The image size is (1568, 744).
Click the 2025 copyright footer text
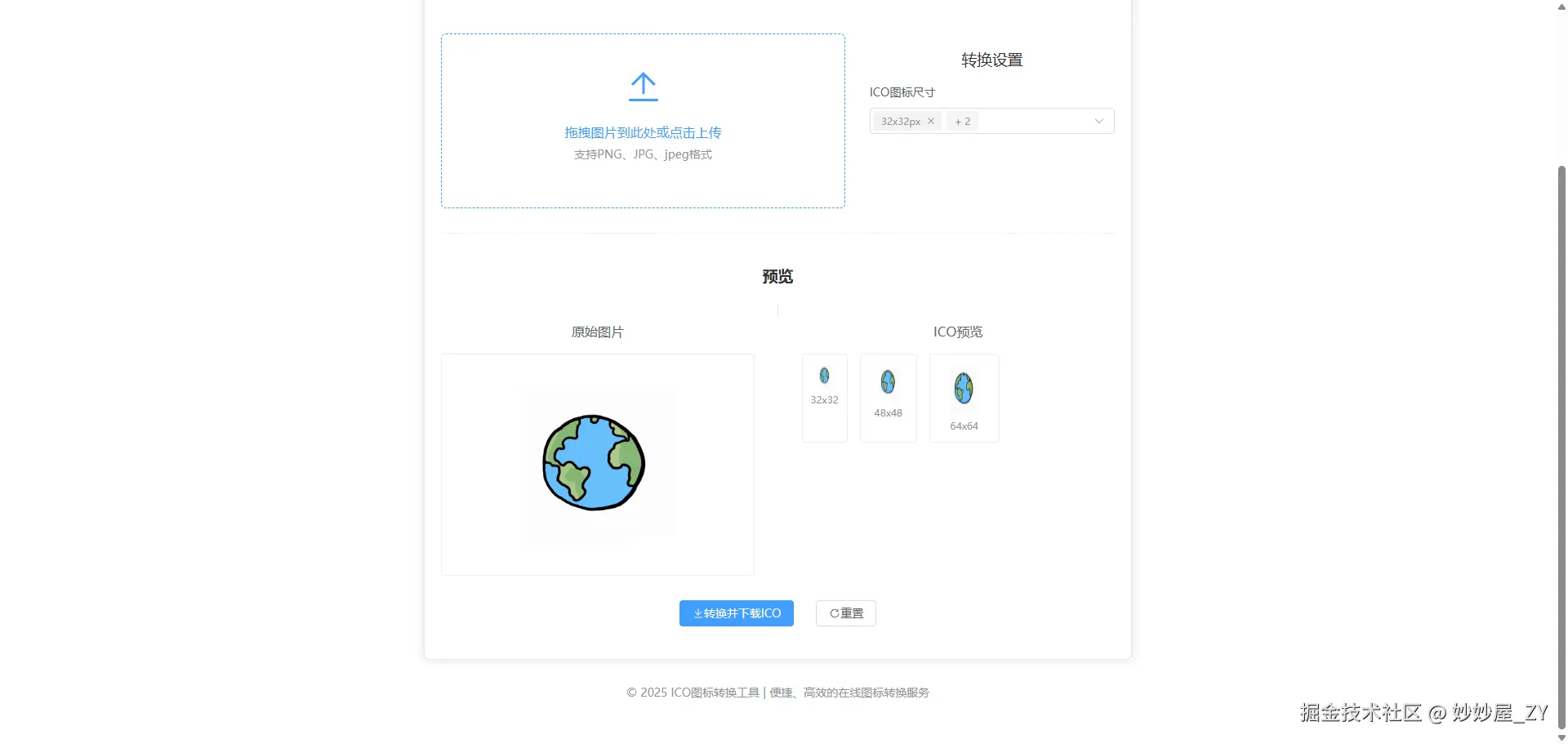pos(777,693)
